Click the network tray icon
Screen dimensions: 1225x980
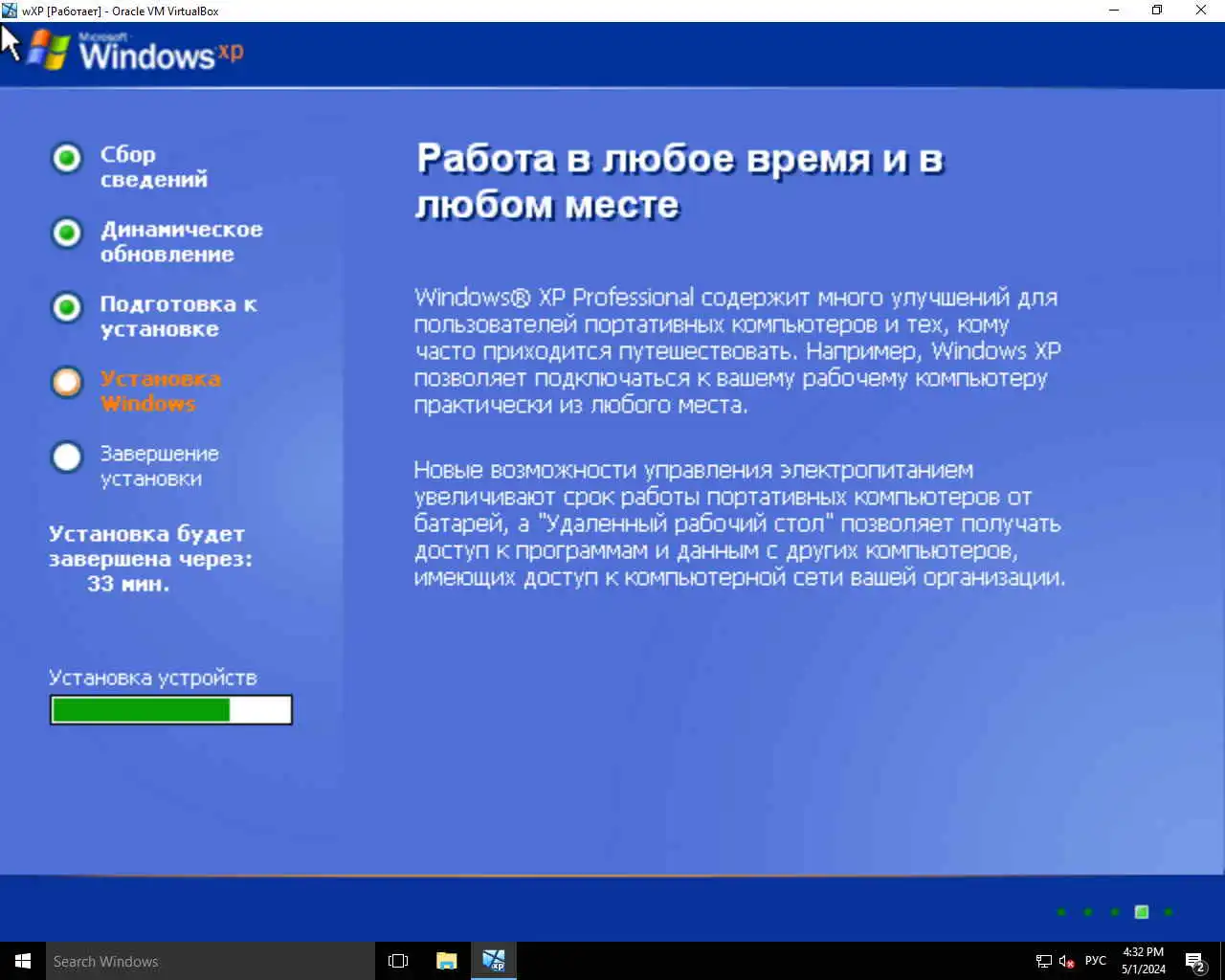(1043, 961)
